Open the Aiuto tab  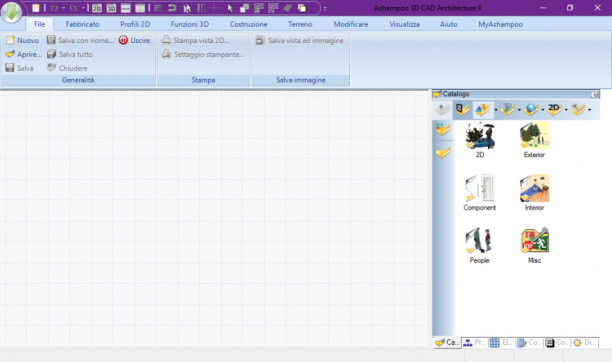(x=448, y=24)
